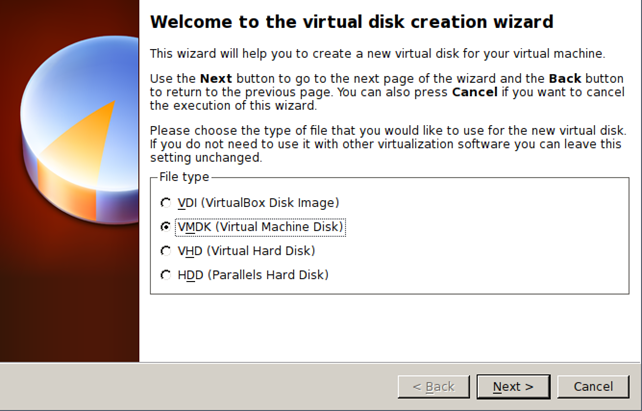642x411 pixels.
Task: Click the grey button bar left of Back
Action: point(200,387)
